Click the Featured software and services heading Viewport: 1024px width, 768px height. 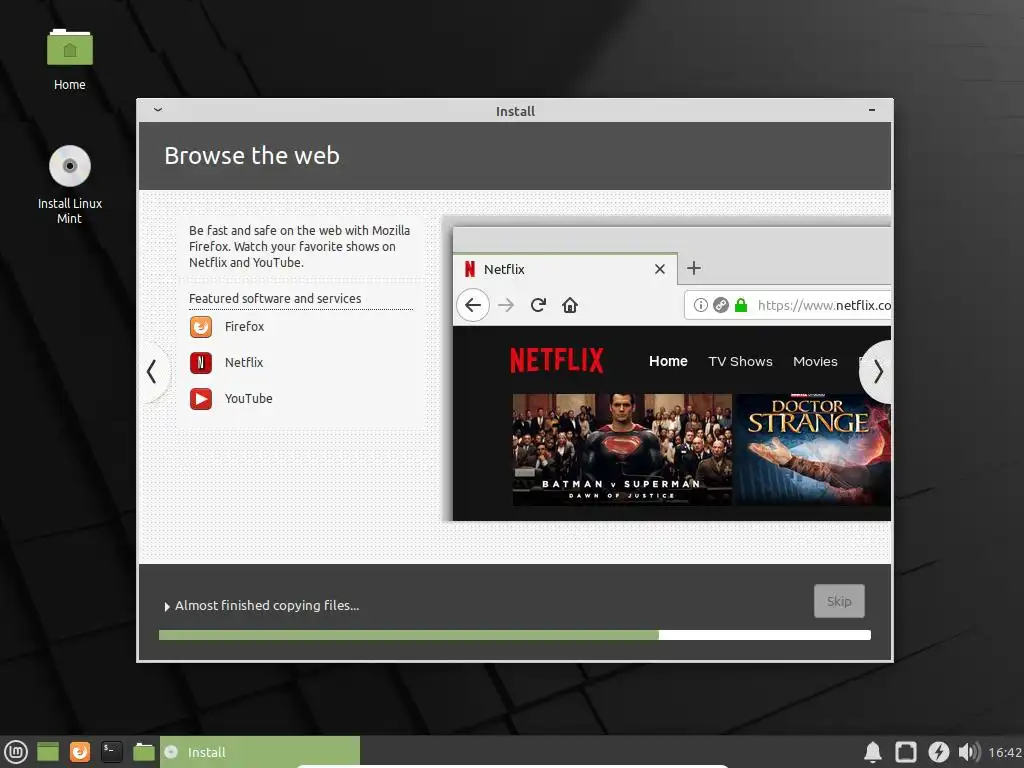[275, 298]
